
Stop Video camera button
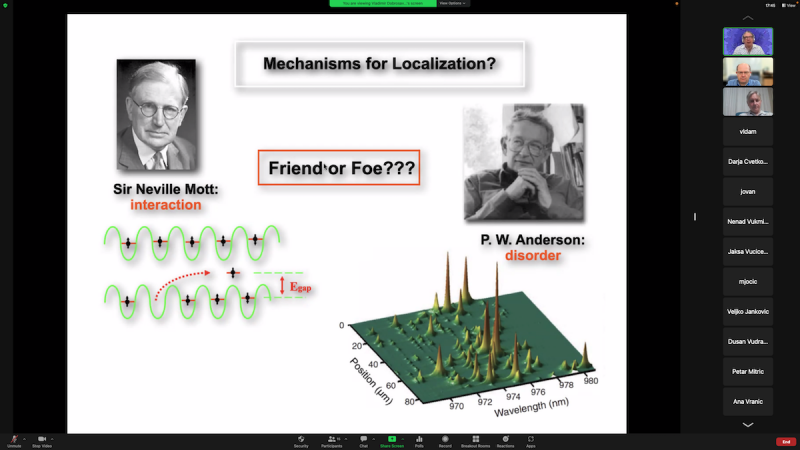tap(42, 440)
